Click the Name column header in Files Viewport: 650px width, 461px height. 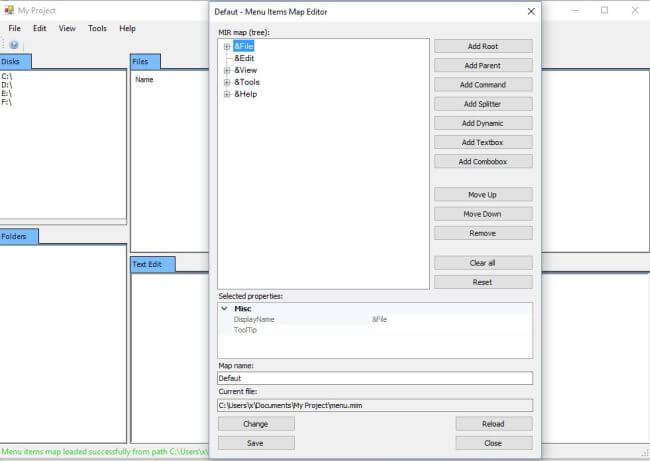coord(144,79)
